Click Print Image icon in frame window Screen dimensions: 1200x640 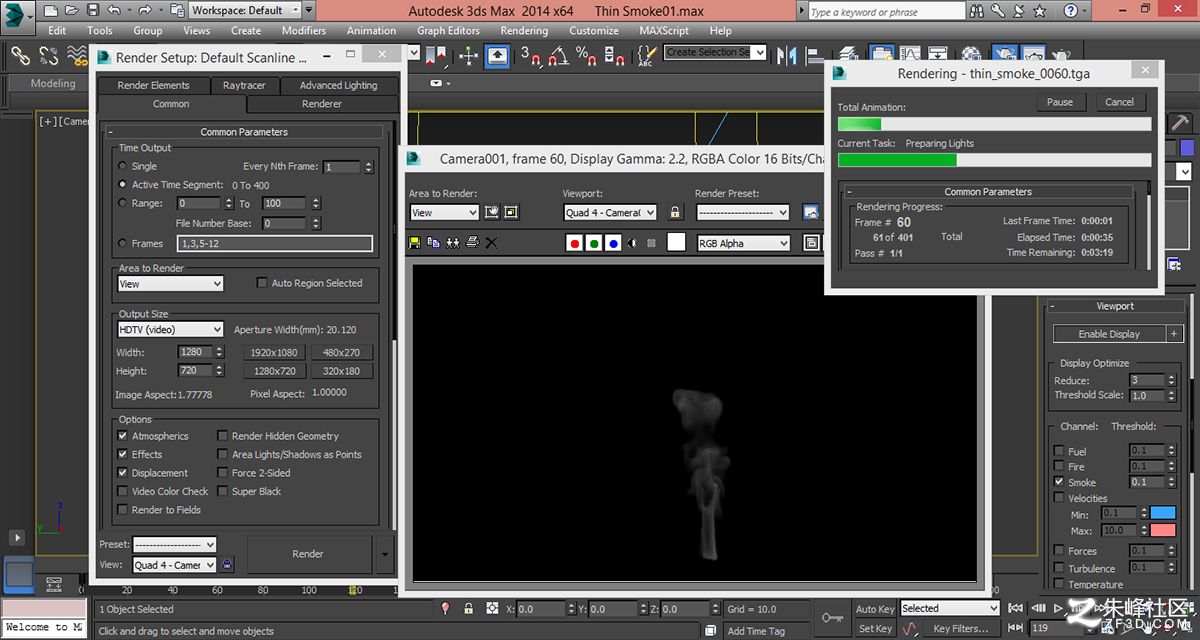point(472,242)
